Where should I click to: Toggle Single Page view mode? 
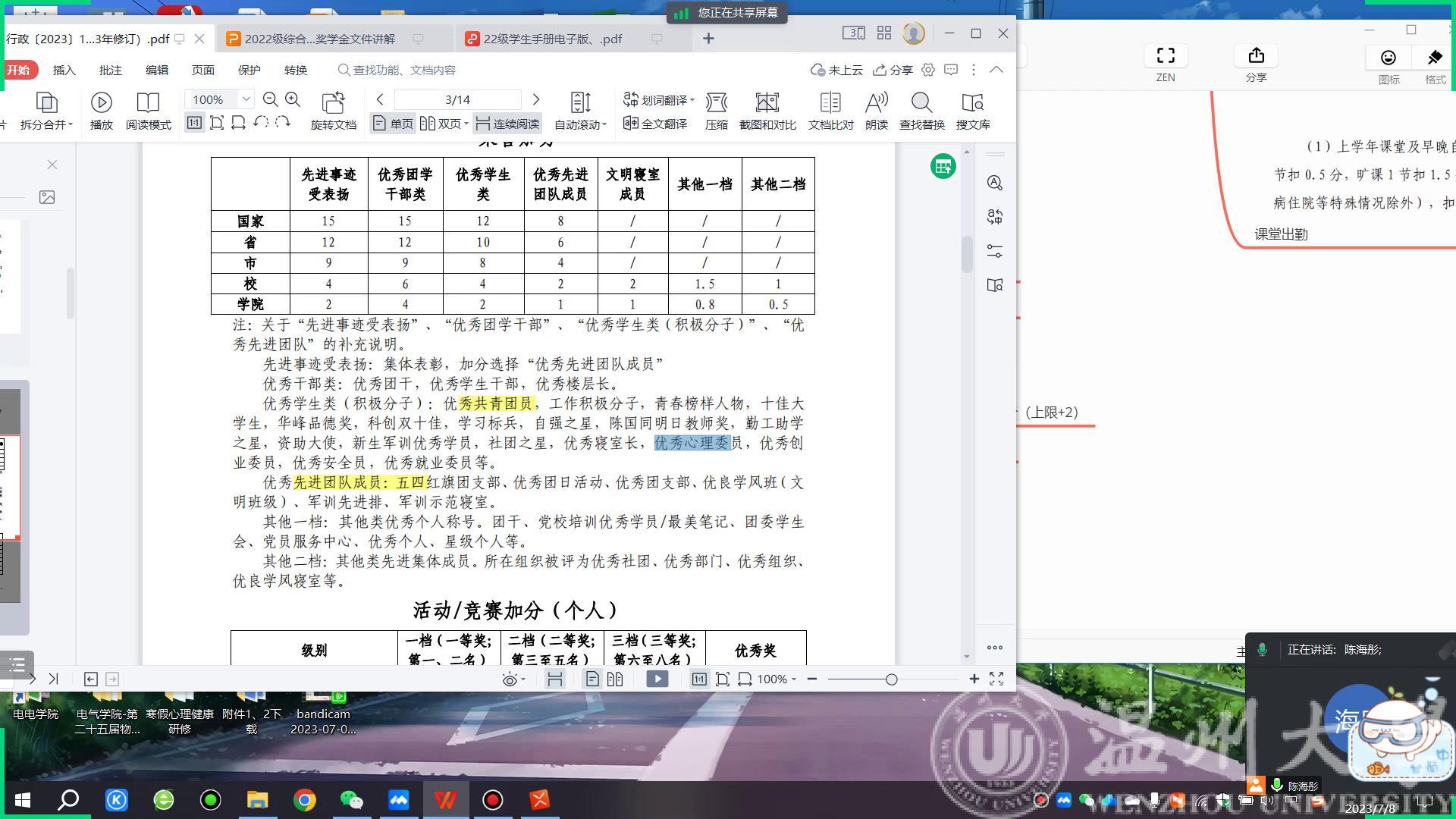pos(393,124)
